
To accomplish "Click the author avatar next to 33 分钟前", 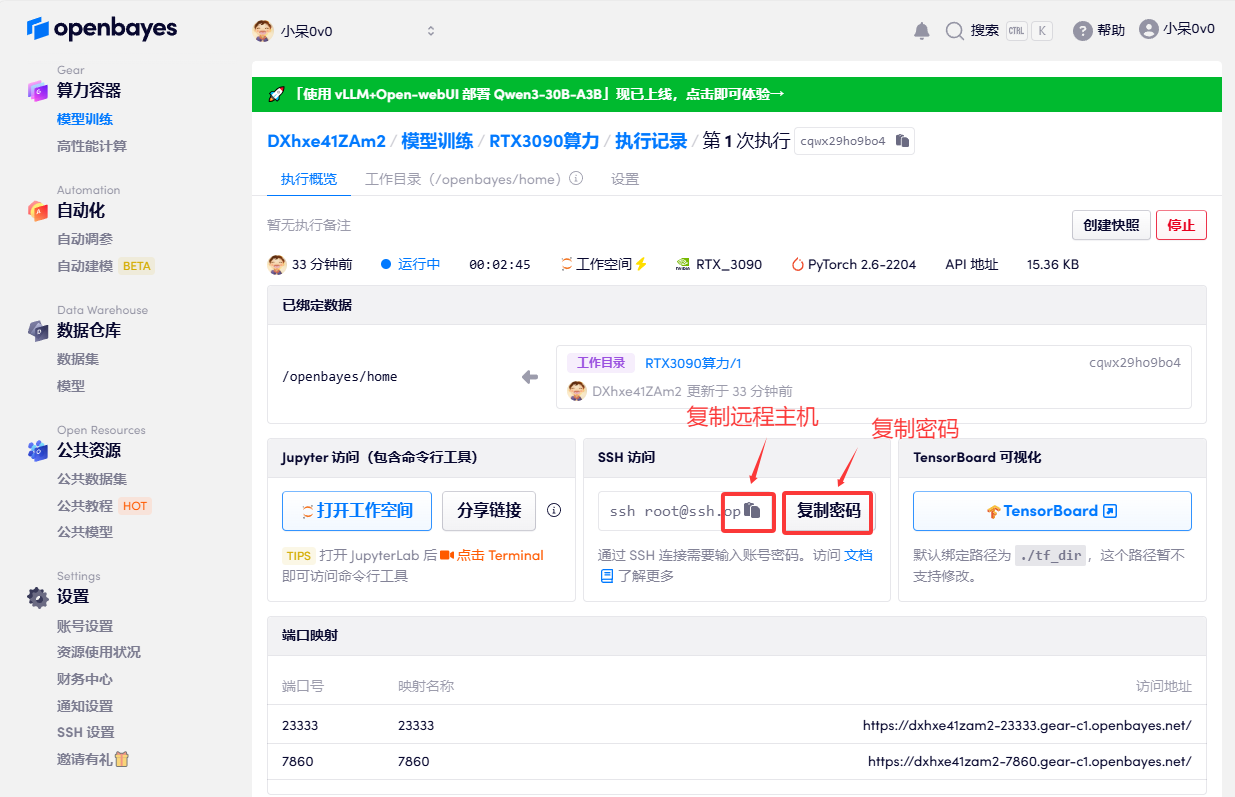I will click(277, 265).
